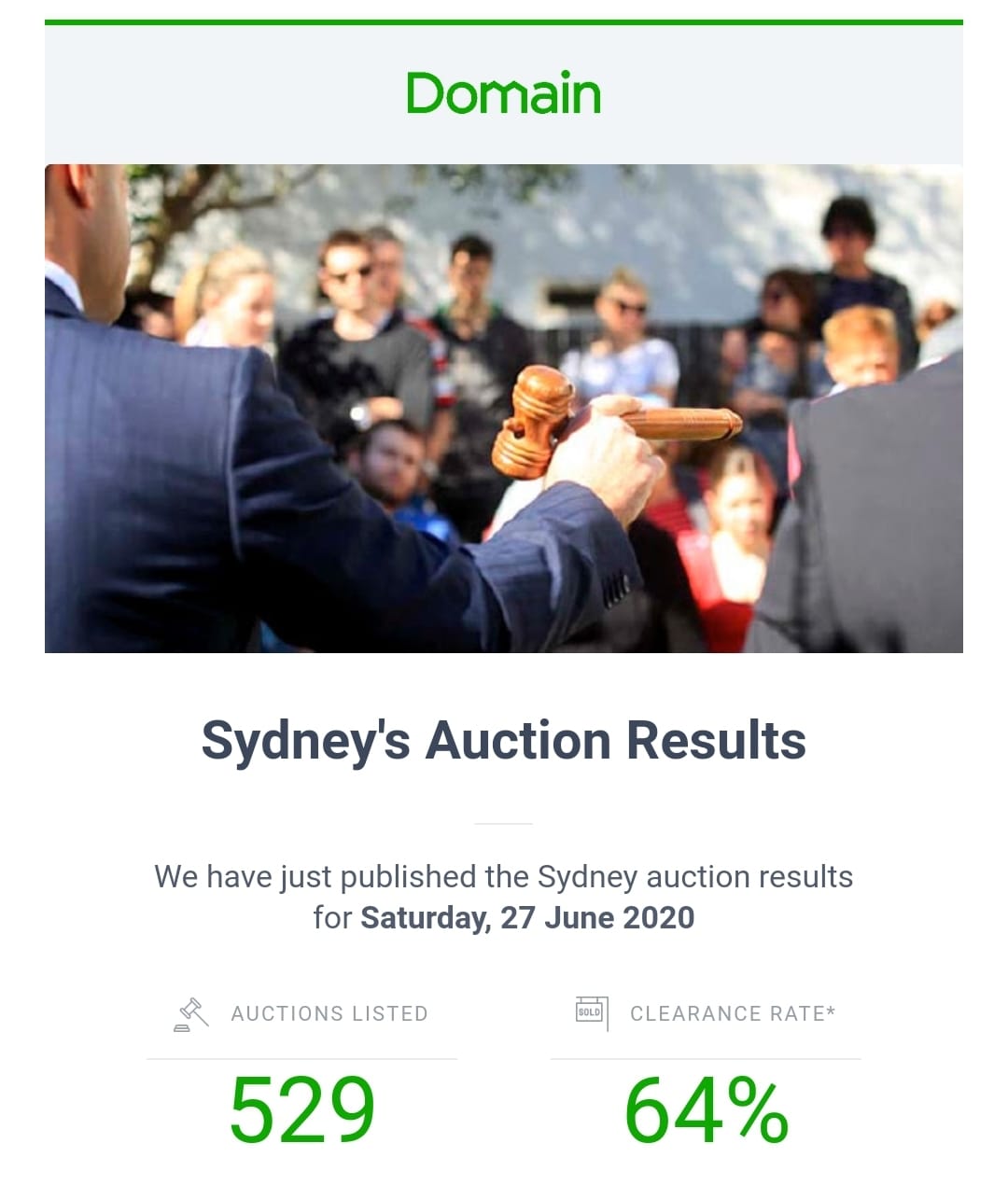Click the short divider line under the heading
The height and width of the screenshot is (1185, 1008).
pyautogui.click(x=503, y=824)
